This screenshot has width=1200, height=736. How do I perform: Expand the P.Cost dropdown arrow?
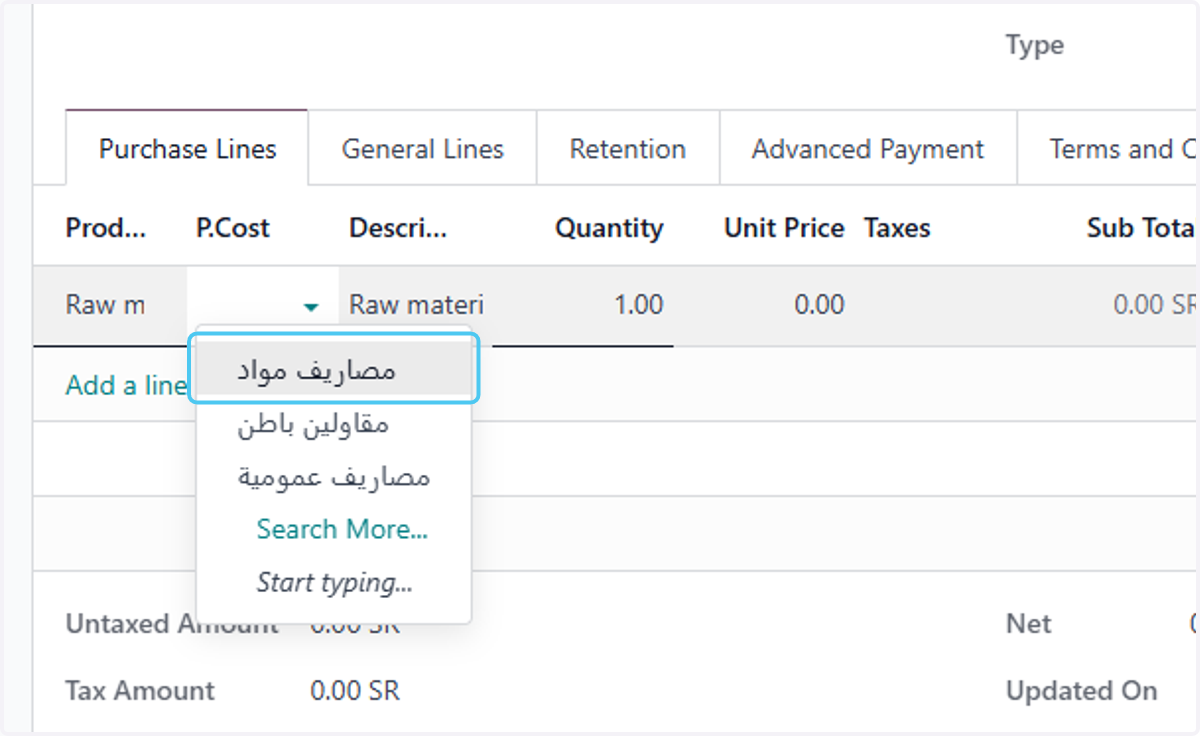tap(312, 307)
